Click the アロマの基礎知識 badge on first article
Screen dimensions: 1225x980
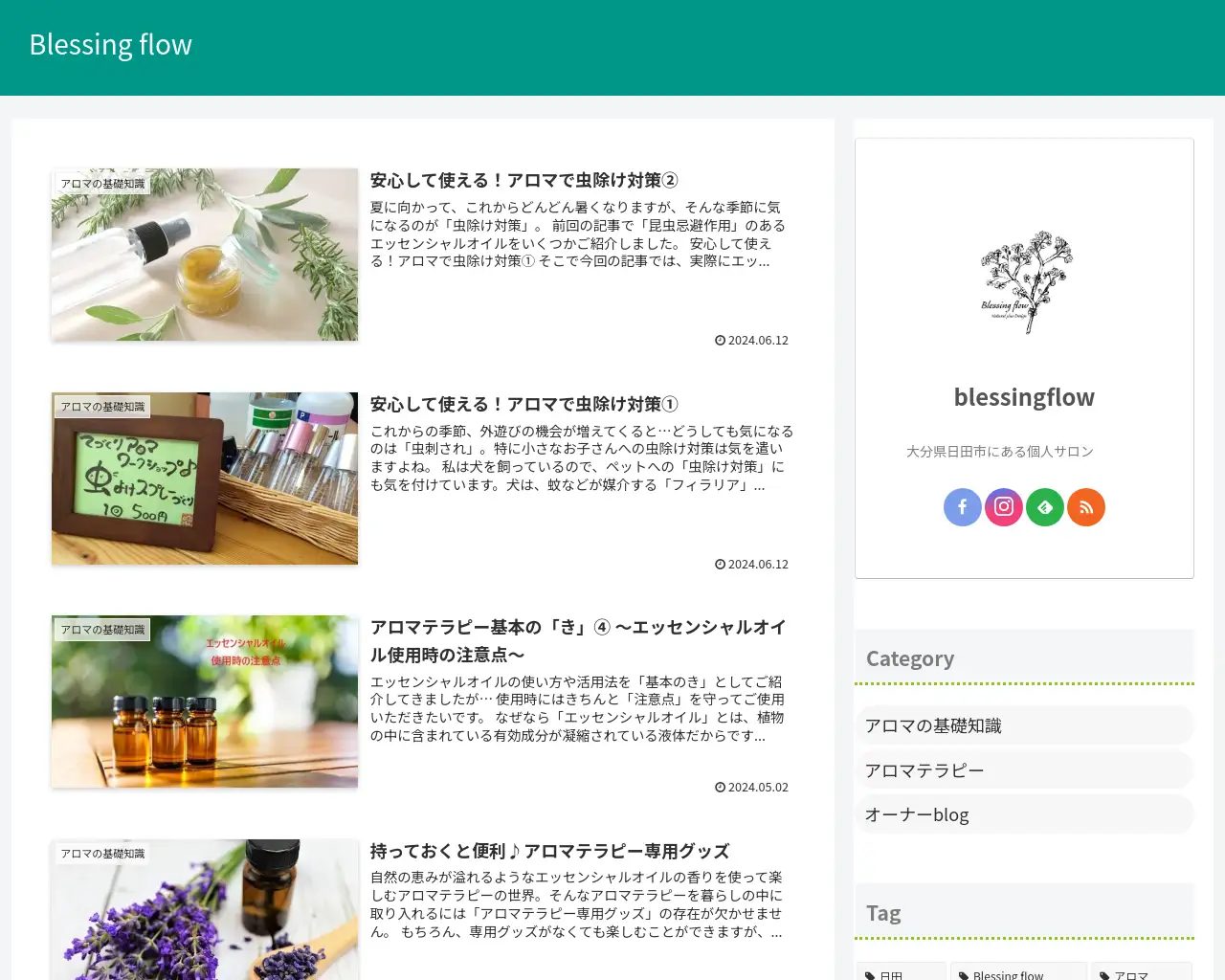(102, 182)
